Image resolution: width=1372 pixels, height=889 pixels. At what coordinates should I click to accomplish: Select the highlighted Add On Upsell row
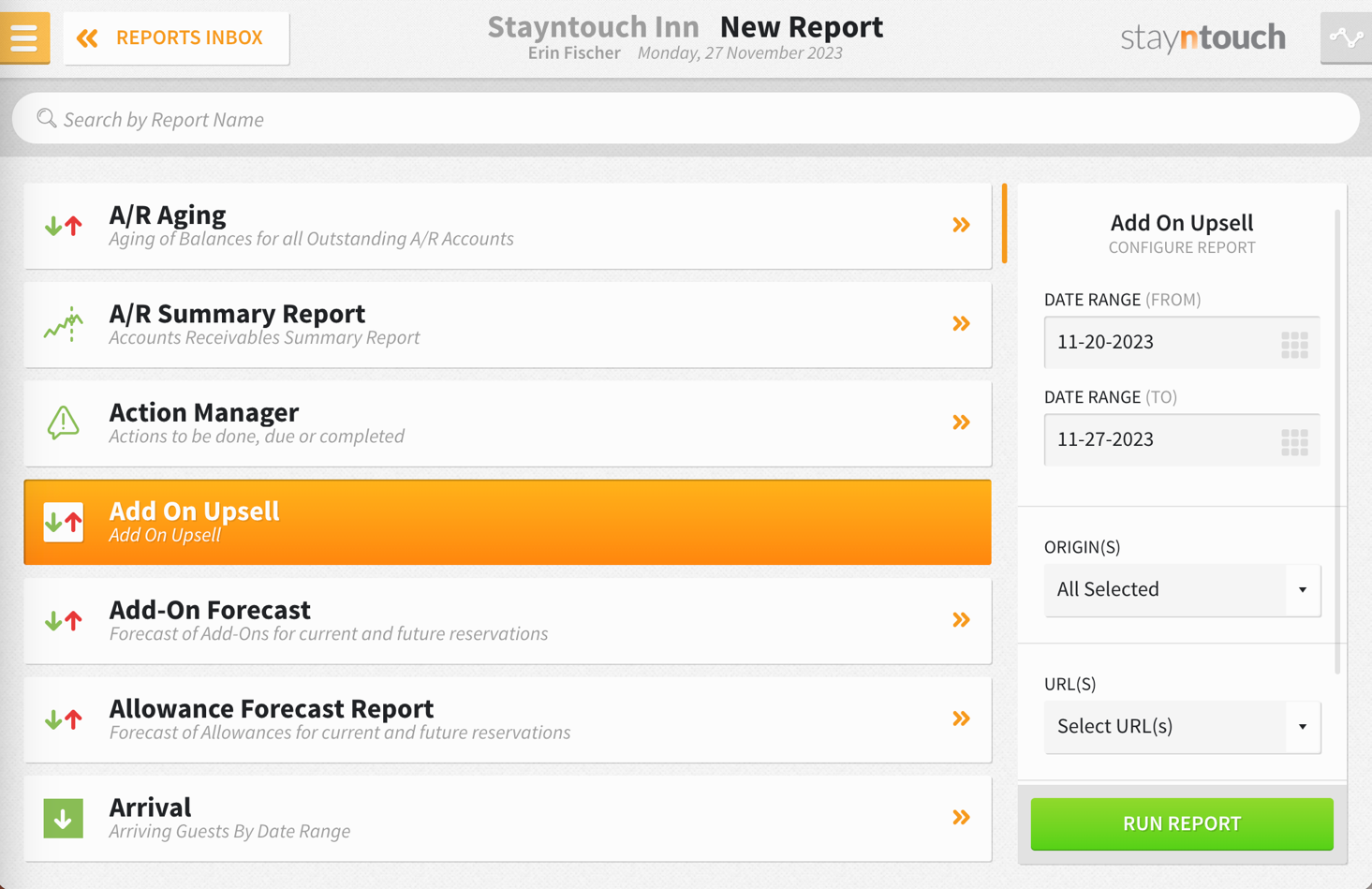[x=508, y=522]
